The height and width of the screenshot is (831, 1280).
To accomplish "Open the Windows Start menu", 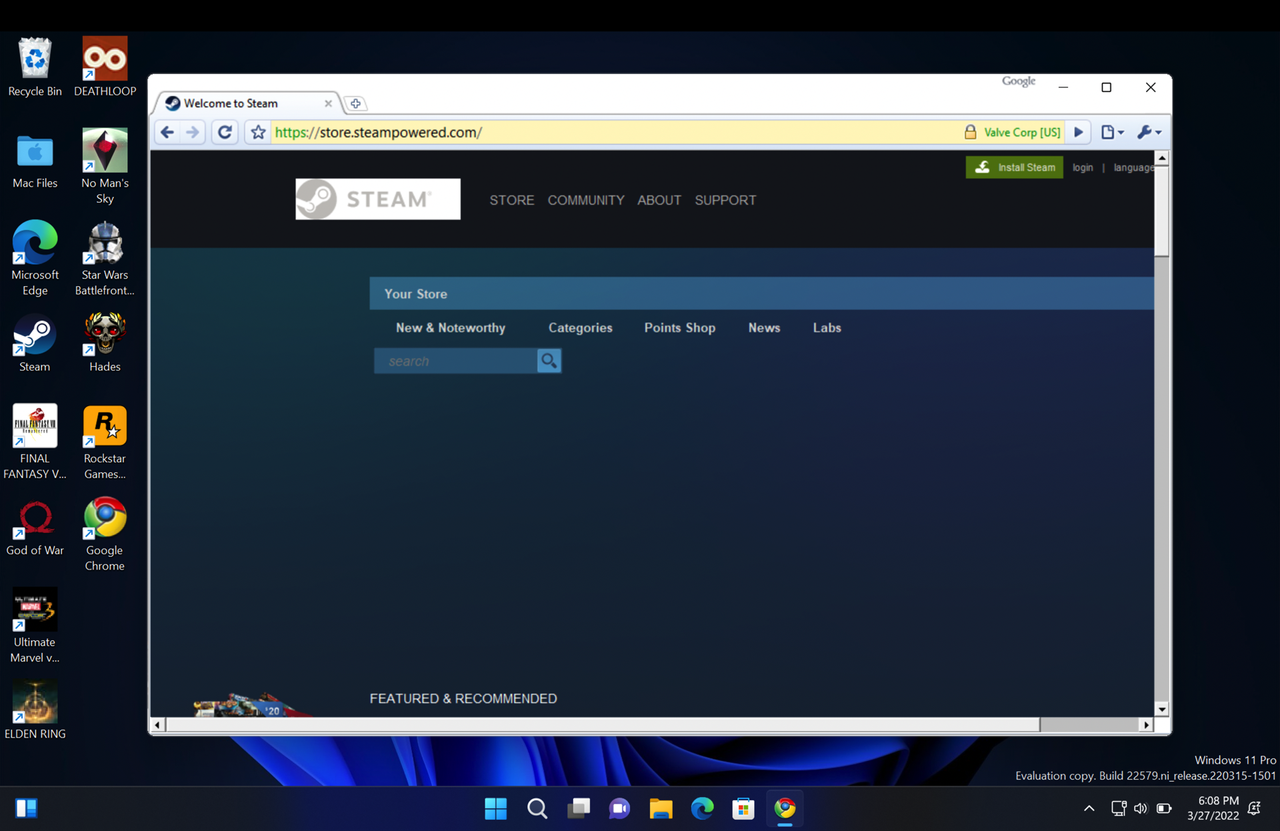I will 496,808.
